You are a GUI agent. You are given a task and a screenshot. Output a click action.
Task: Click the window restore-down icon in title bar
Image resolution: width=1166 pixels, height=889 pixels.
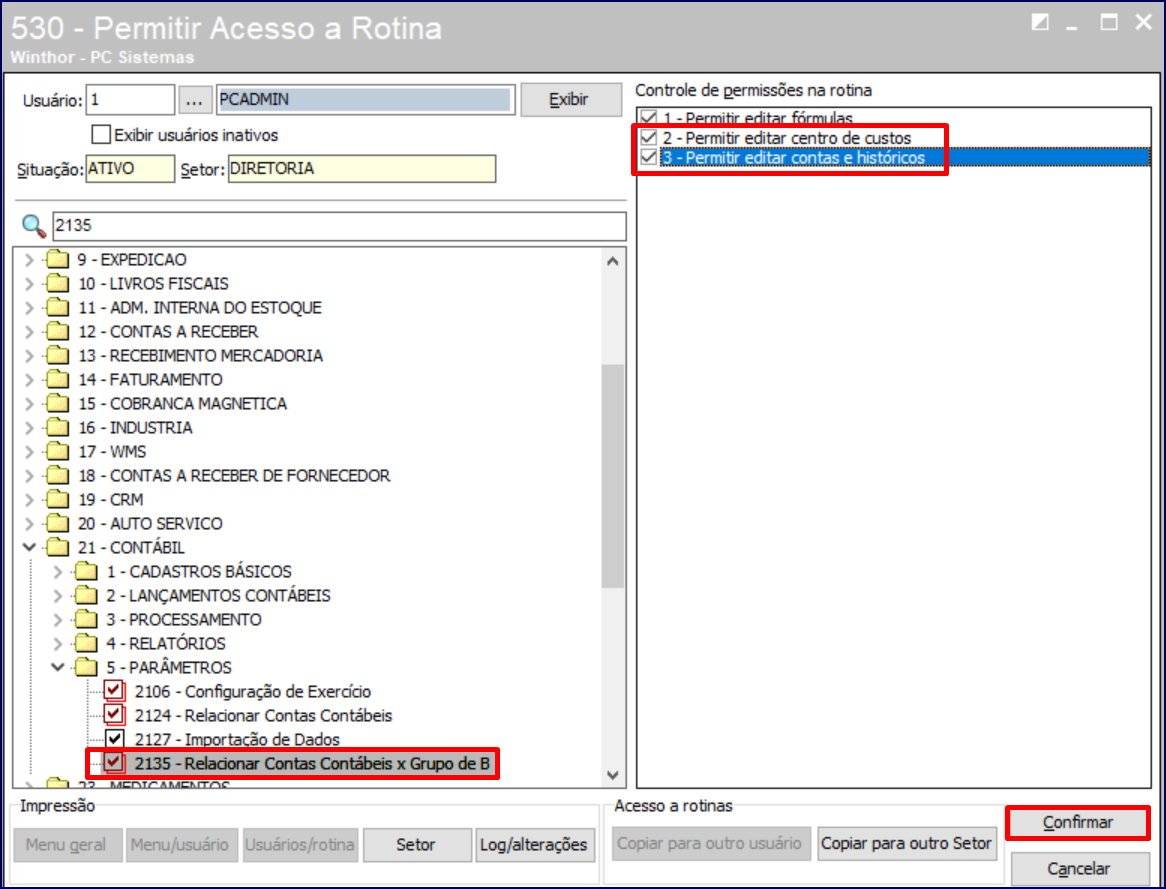(1040, 23)
